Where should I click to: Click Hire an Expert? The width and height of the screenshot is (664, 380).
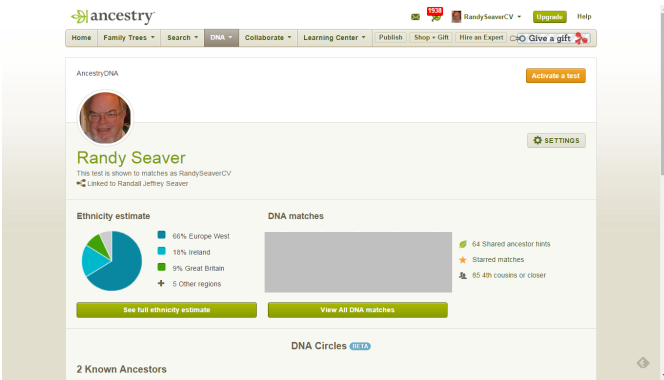(481, 38)
